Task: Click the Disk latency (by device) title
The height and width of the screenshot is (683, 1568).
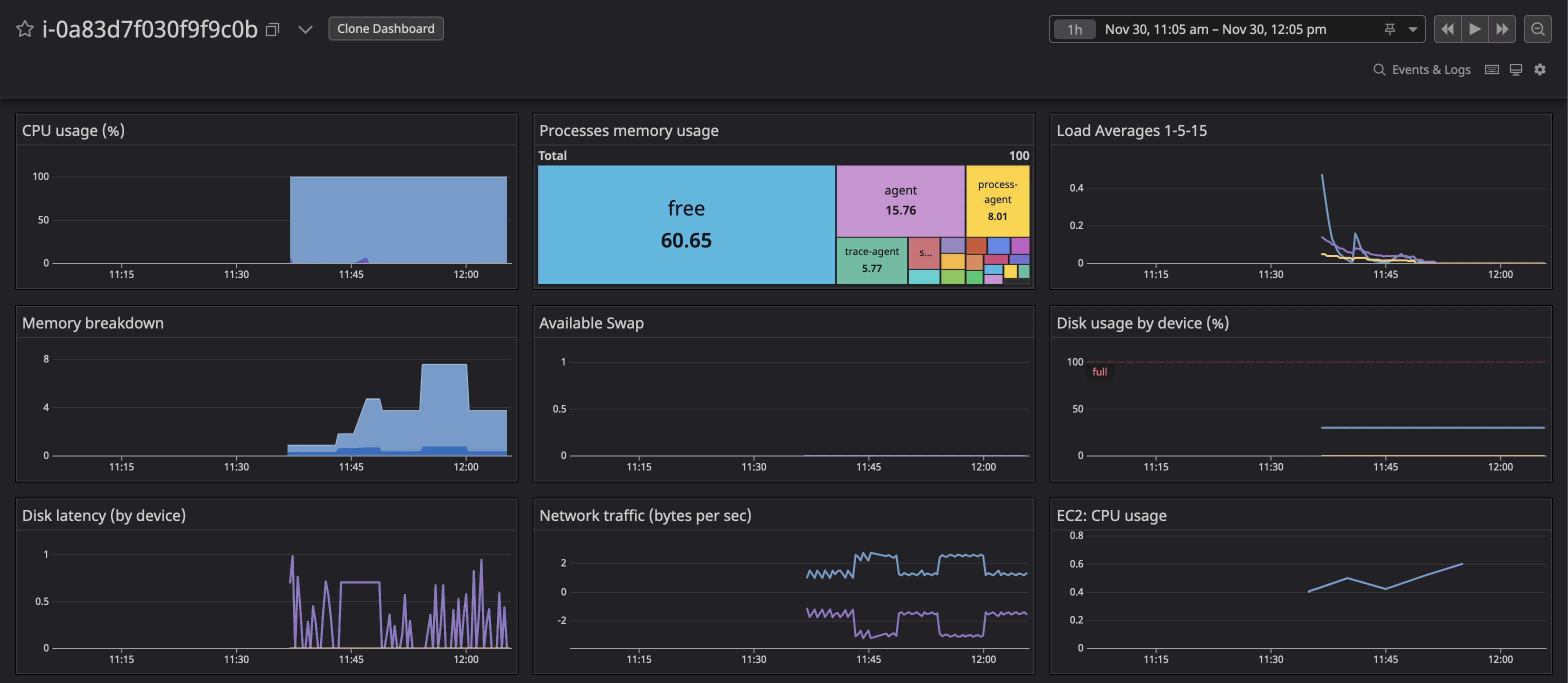Action: pos(104,515)
